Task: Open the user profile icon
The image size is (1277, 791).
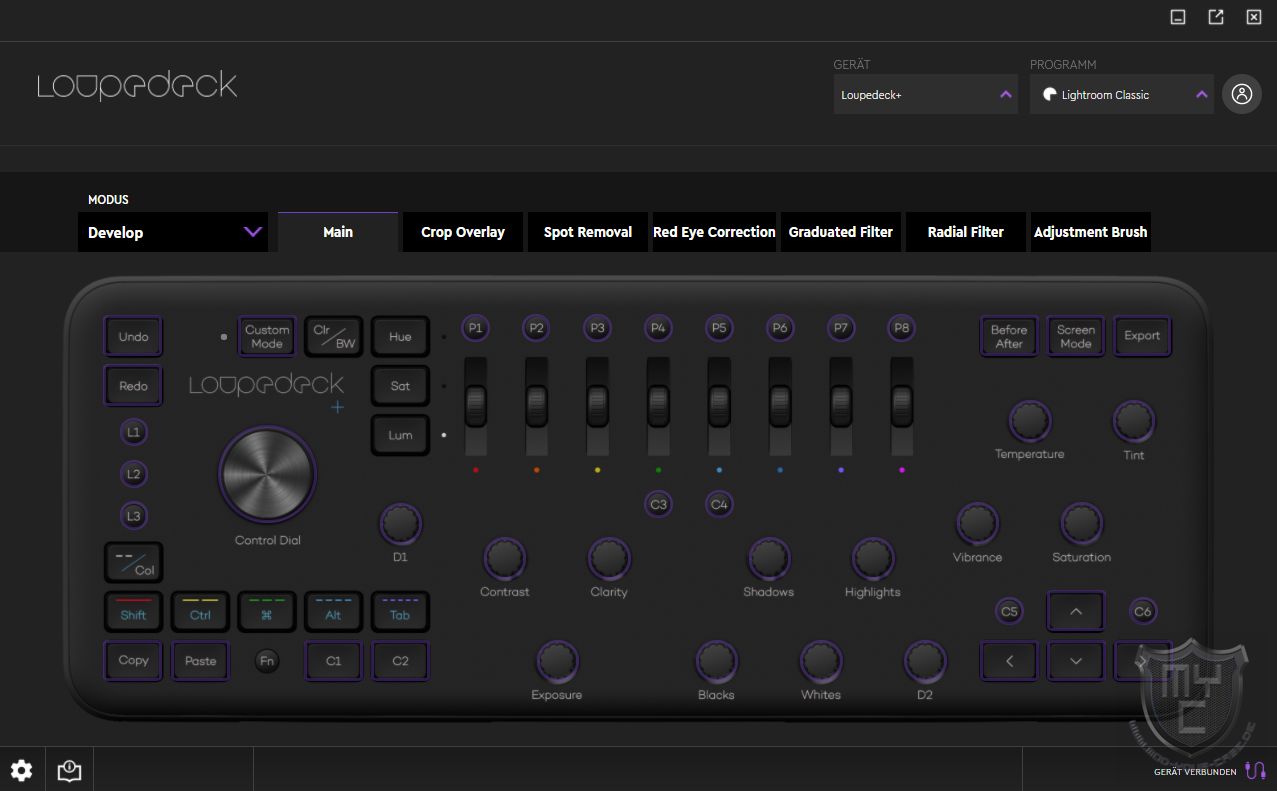Action: click(x=1242, y=94)
